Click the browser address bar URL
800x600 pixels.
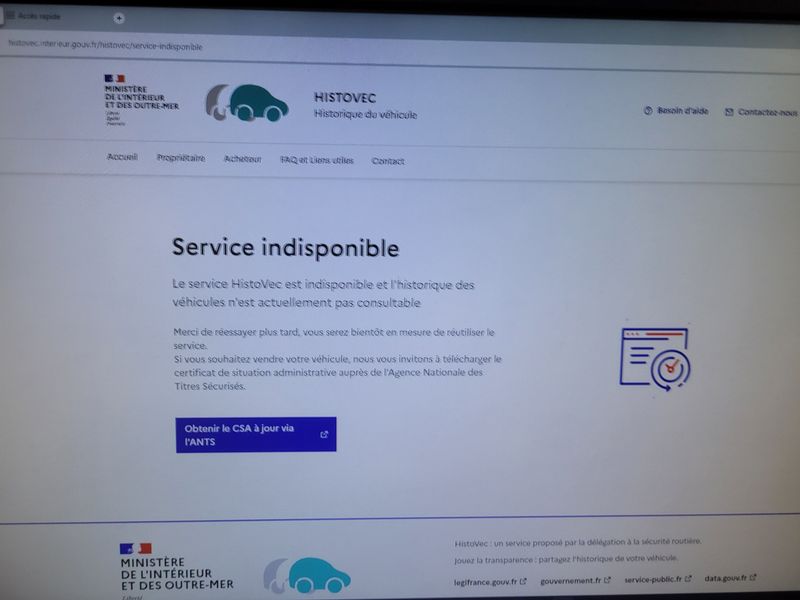click(x=105, y=45)
